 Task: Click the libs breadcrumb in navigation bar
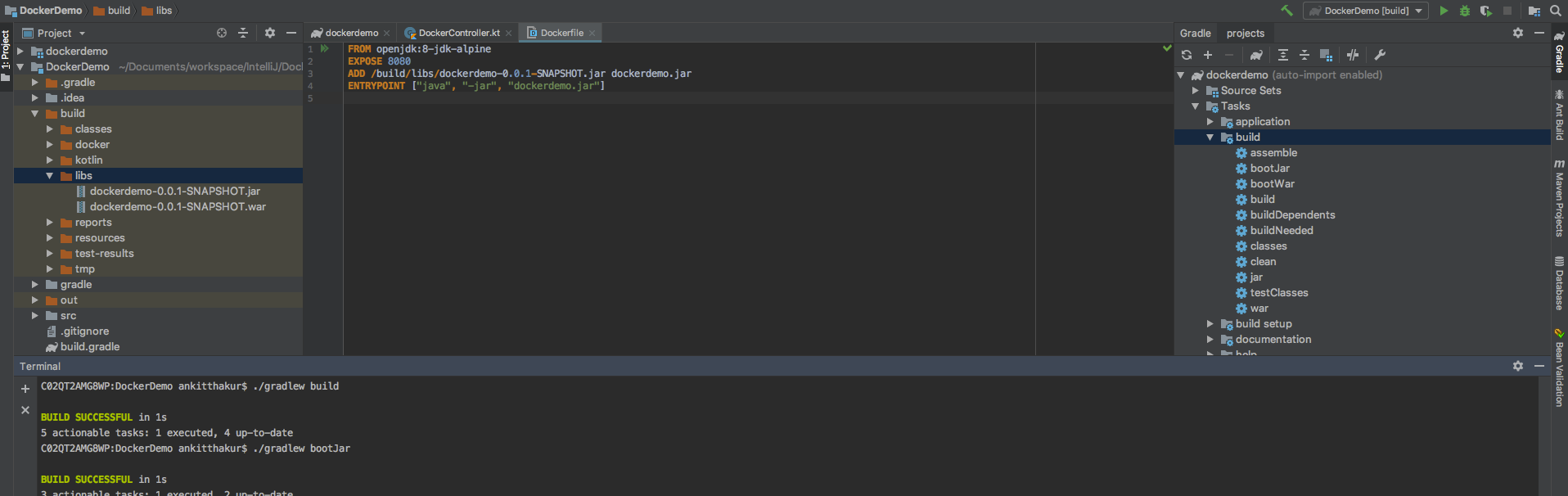coord(157,11)
